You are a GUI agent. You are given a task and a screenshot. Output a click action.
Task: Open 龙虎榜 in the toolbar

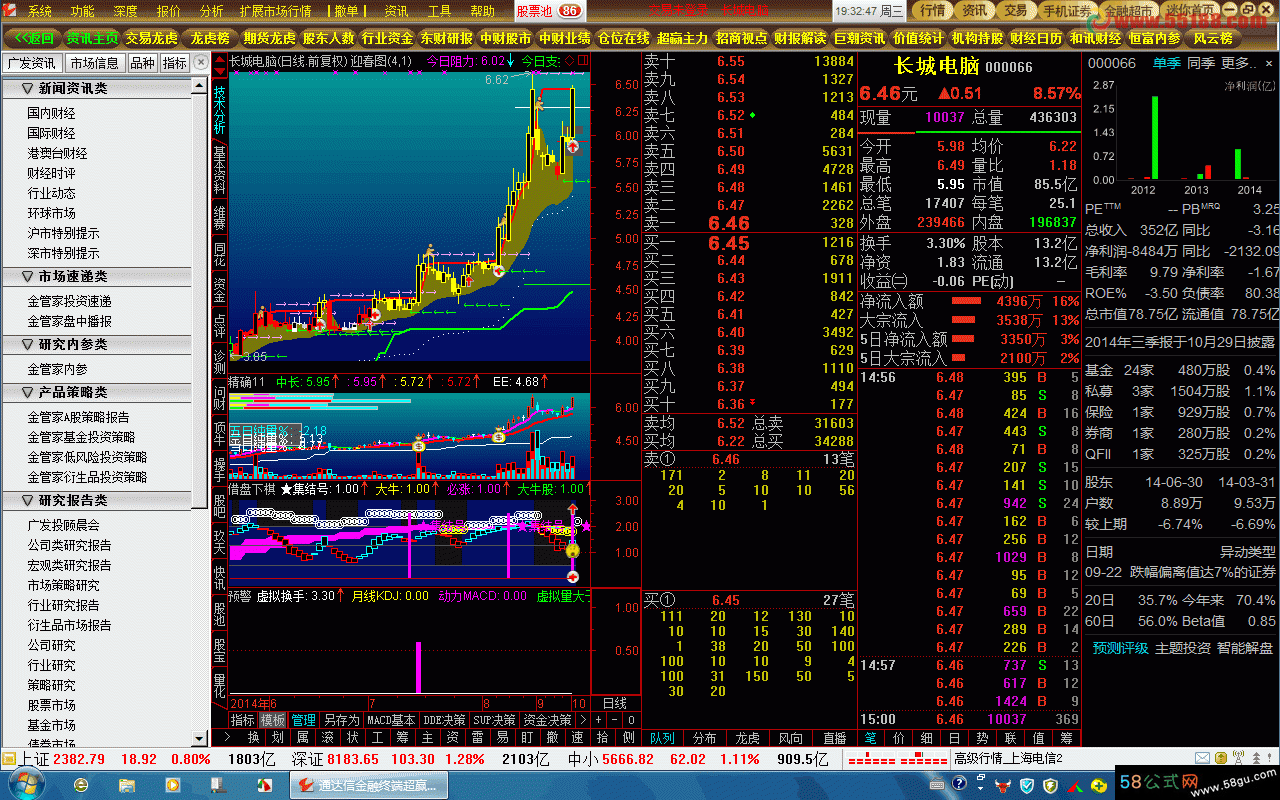click(x=210, y=38)
